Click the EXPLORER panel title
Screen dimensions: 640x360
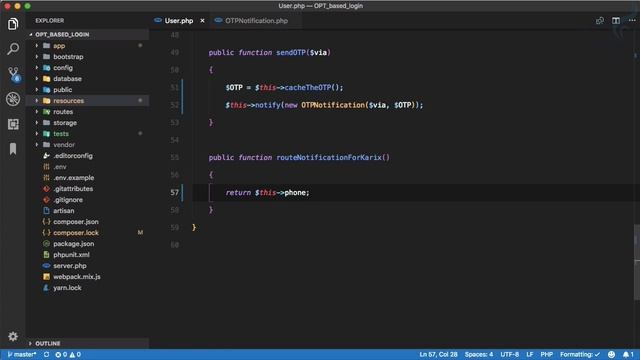click(x=49, y=20)
